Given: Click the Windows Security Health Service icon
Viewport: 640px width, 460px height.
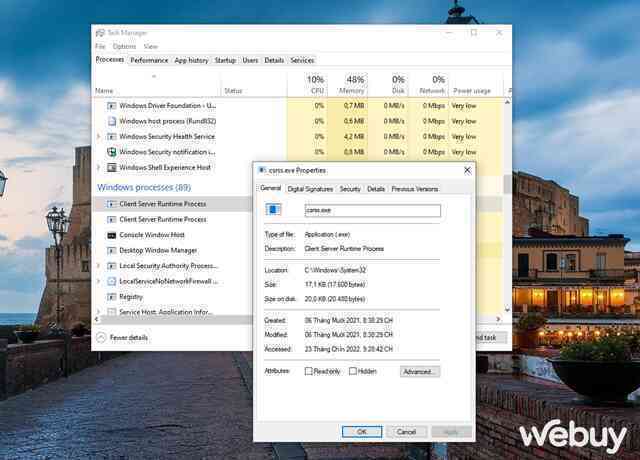Looking at the screenshot, I should [111, 137].
